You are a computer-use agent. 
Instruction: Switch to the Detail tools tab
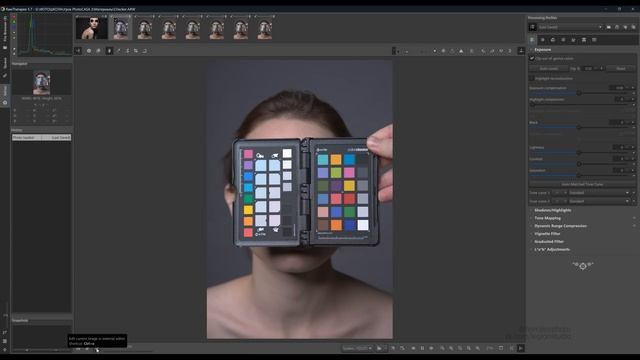542,40
